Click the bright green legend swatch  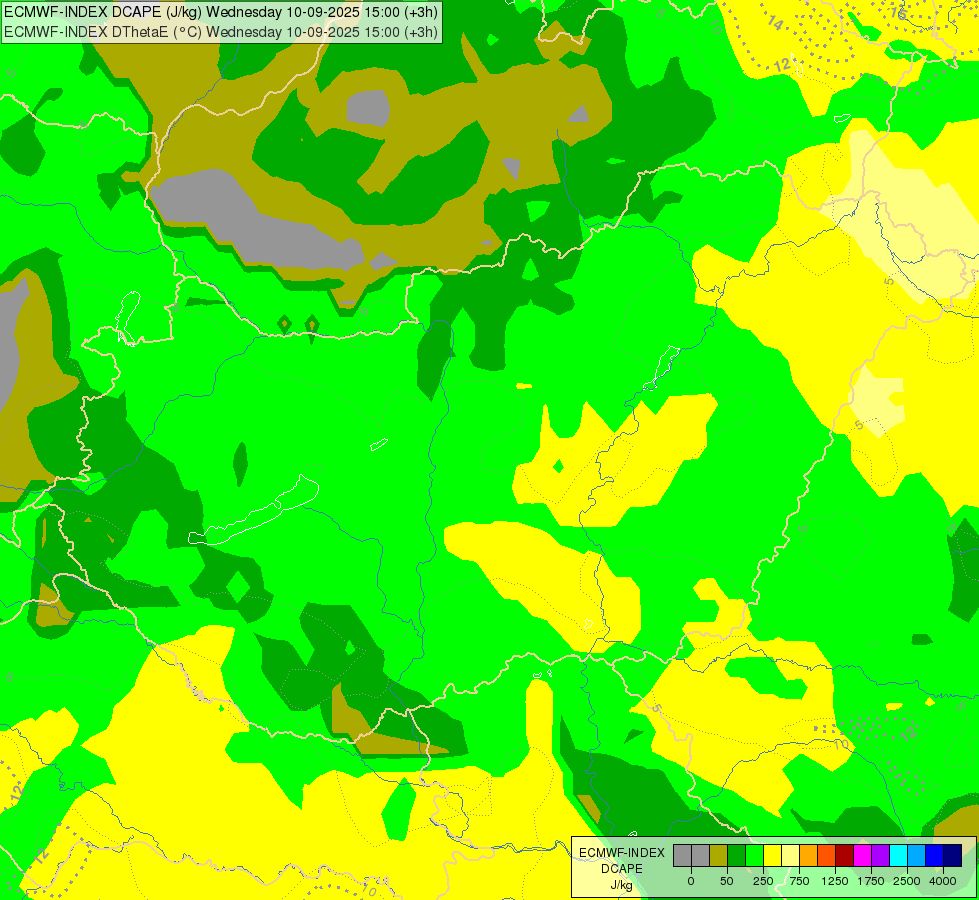point(755,856)
